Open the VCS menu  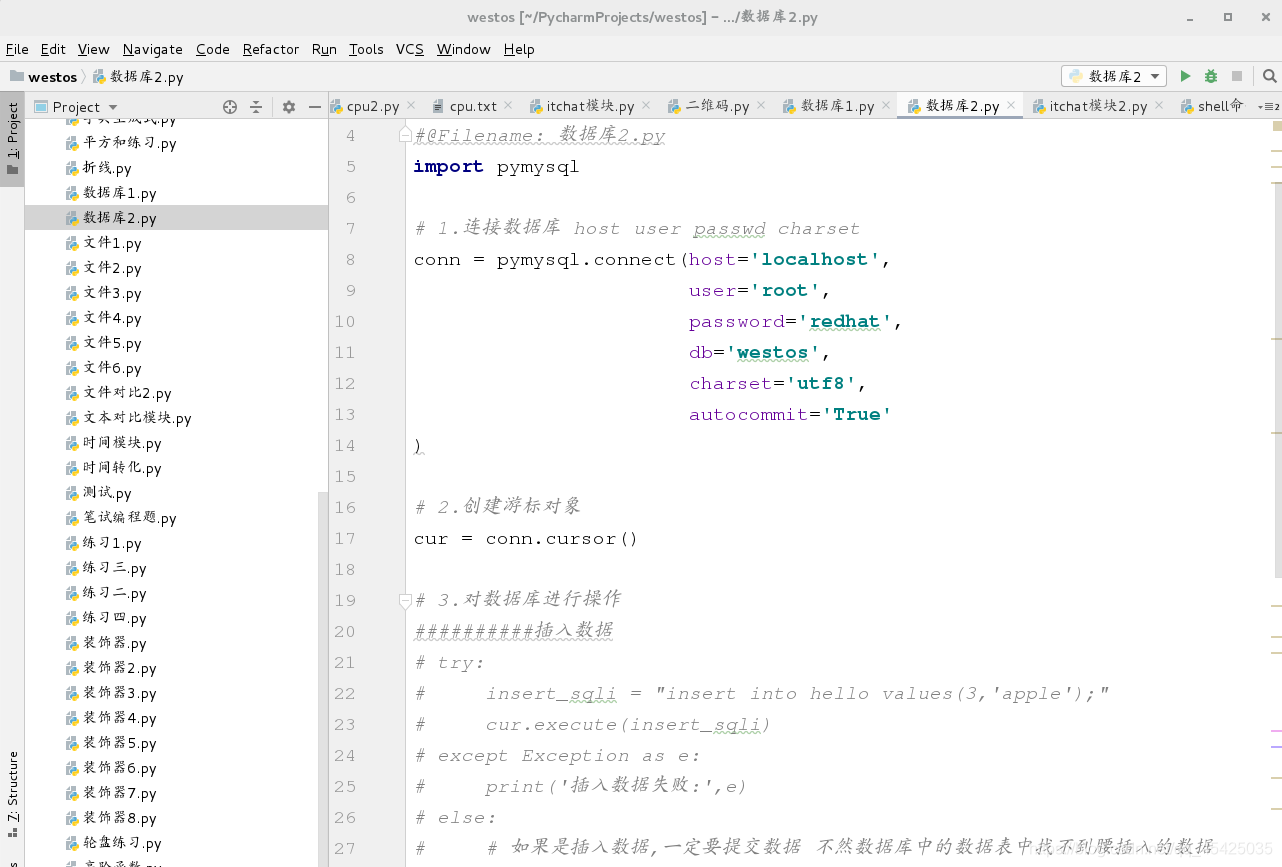(409, 49)
